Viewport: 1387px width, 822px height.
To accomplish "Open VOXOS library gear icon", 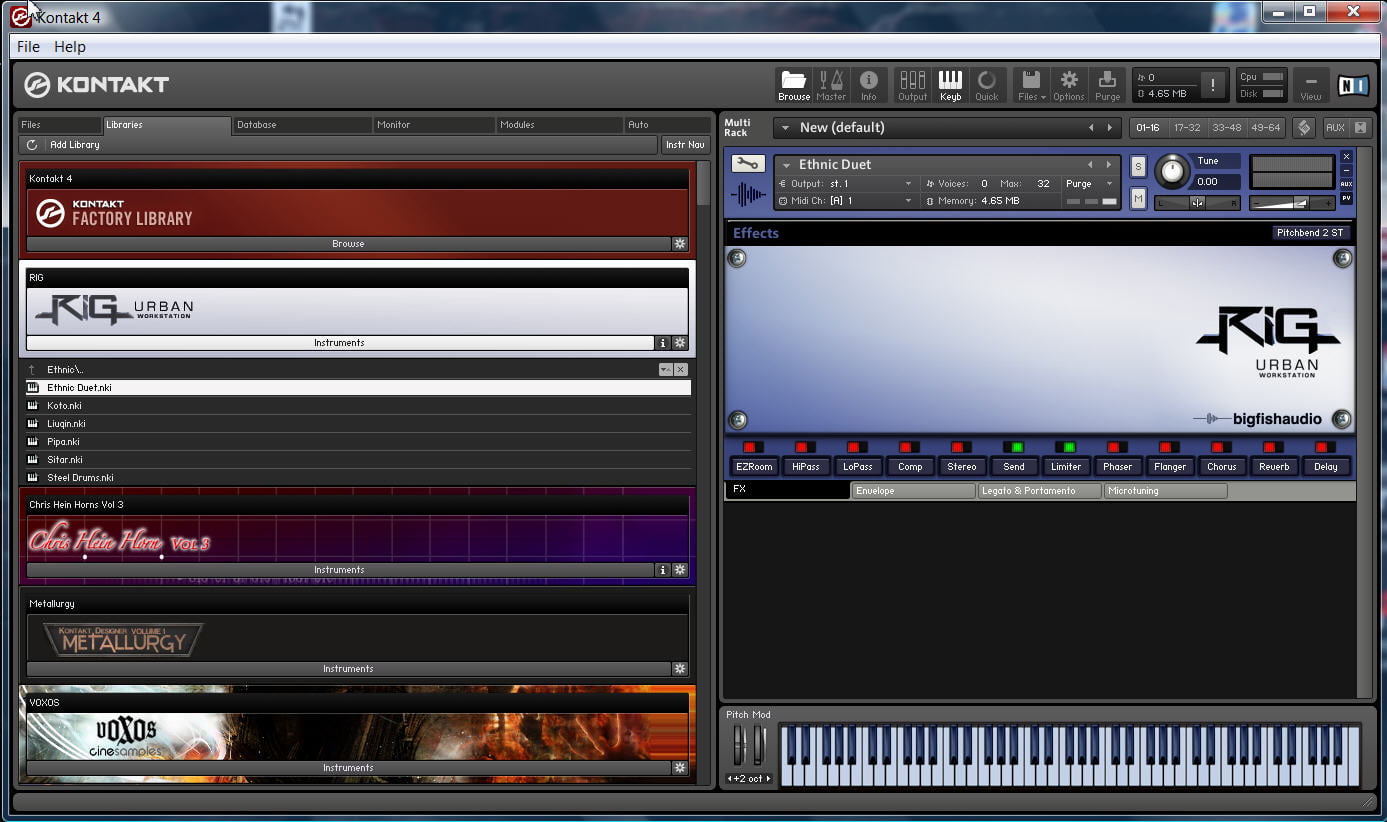I will click(x=679, y=768).
